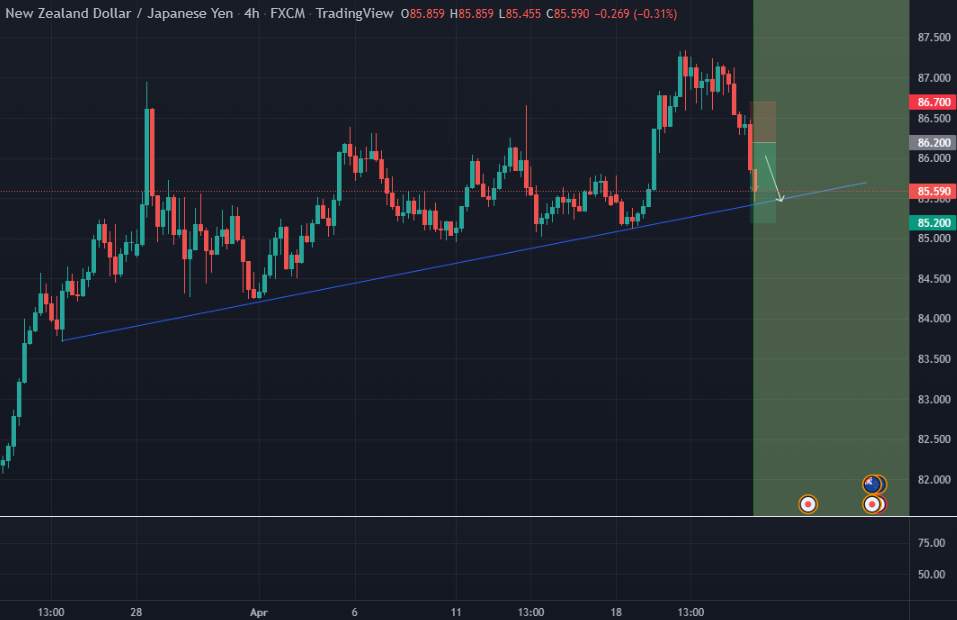This screenshot has height=620, width=957.
Task: Click the 84.500 price axis label
Action: click(934, 279)
